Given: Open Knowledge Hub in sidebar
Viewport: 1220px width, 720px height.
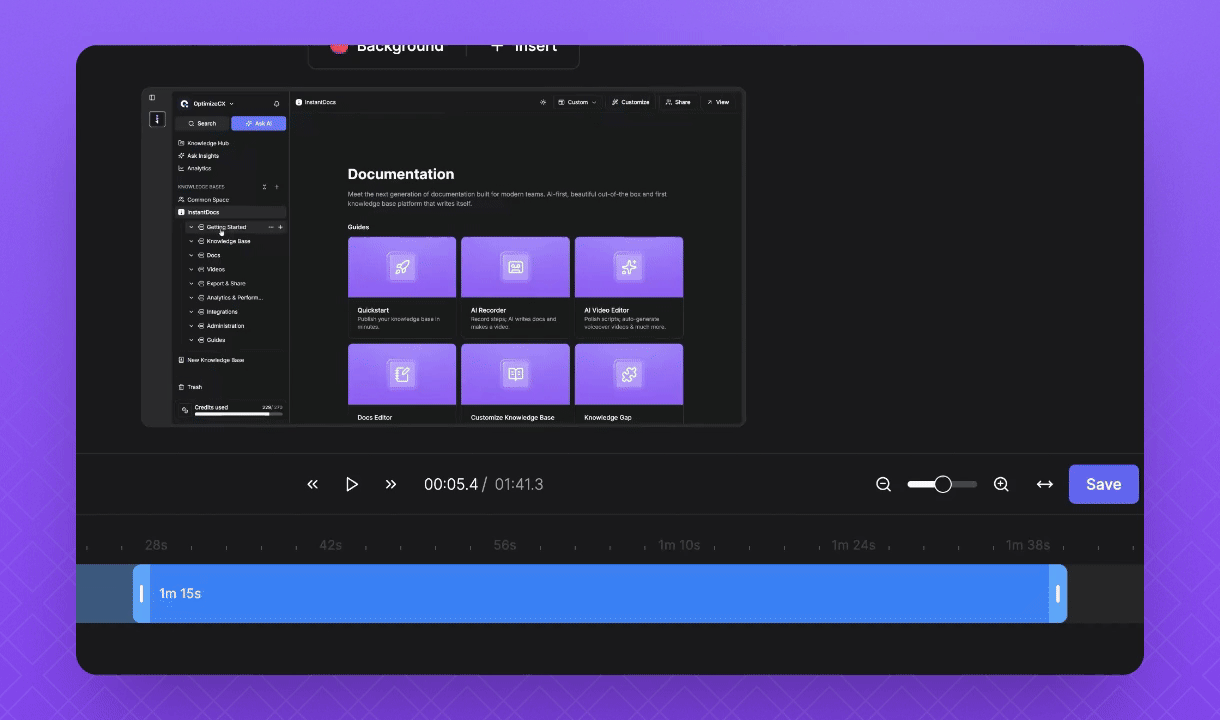Looking at the screenshot, I should (203, 143).
